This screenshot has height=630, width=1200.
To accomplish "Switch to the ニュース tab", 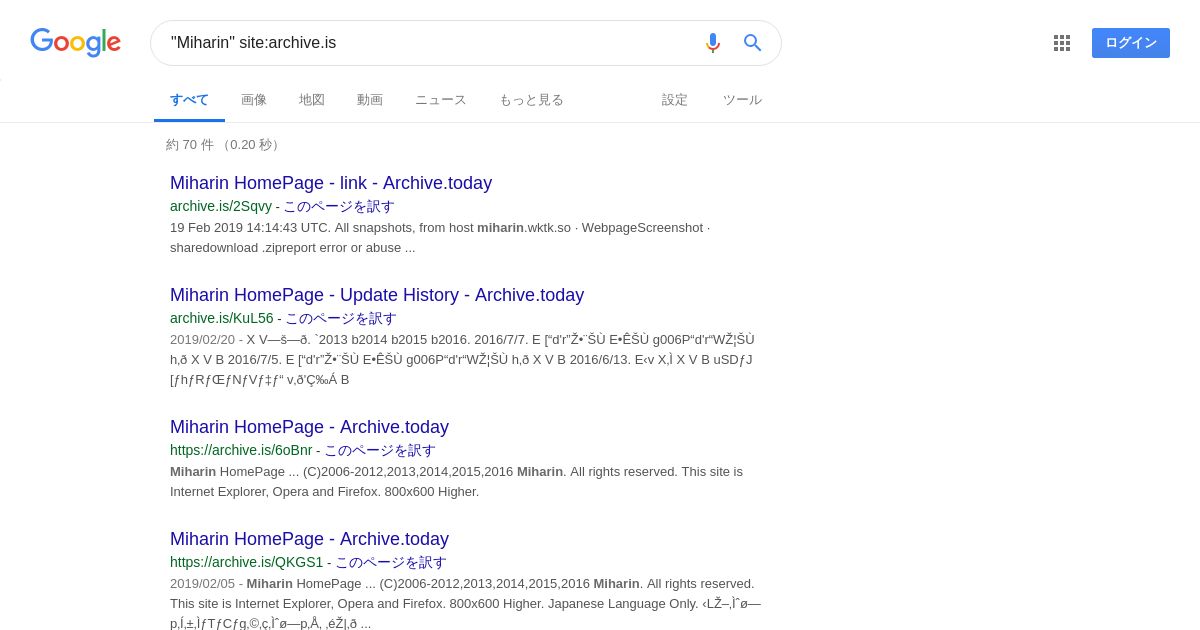I will tap(441, 100).
